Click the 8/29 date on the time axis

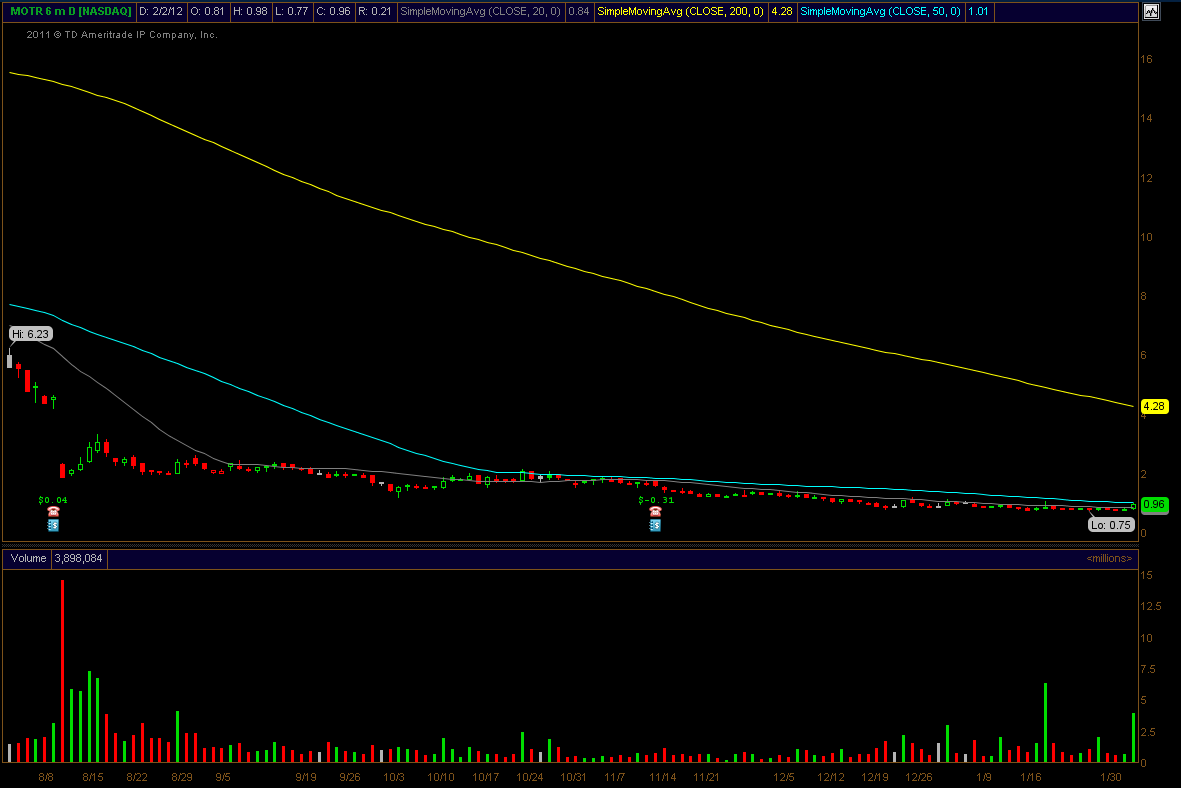[x=182, y=777]
